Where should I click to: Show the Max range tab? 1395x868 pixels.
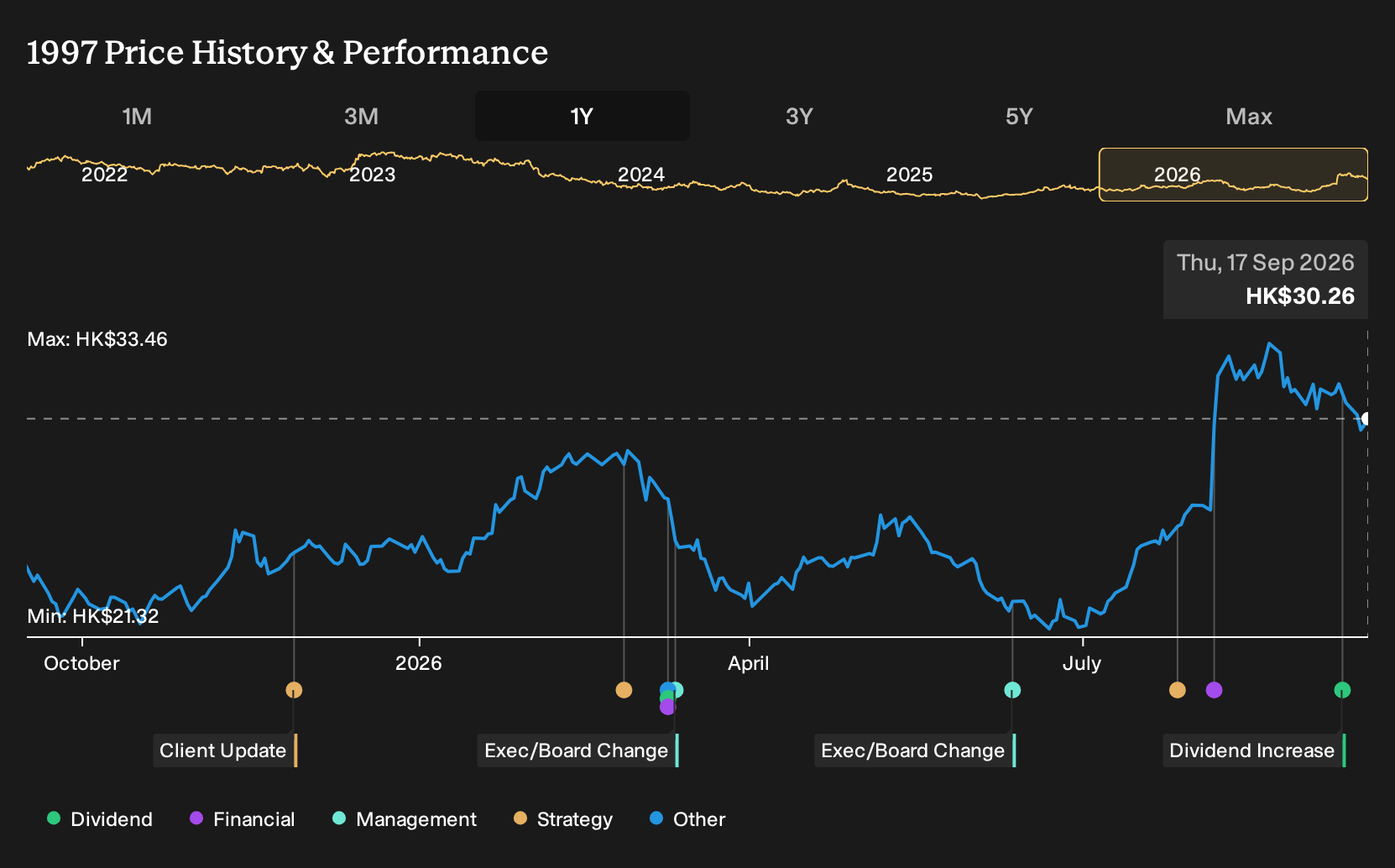[1249, 116]
